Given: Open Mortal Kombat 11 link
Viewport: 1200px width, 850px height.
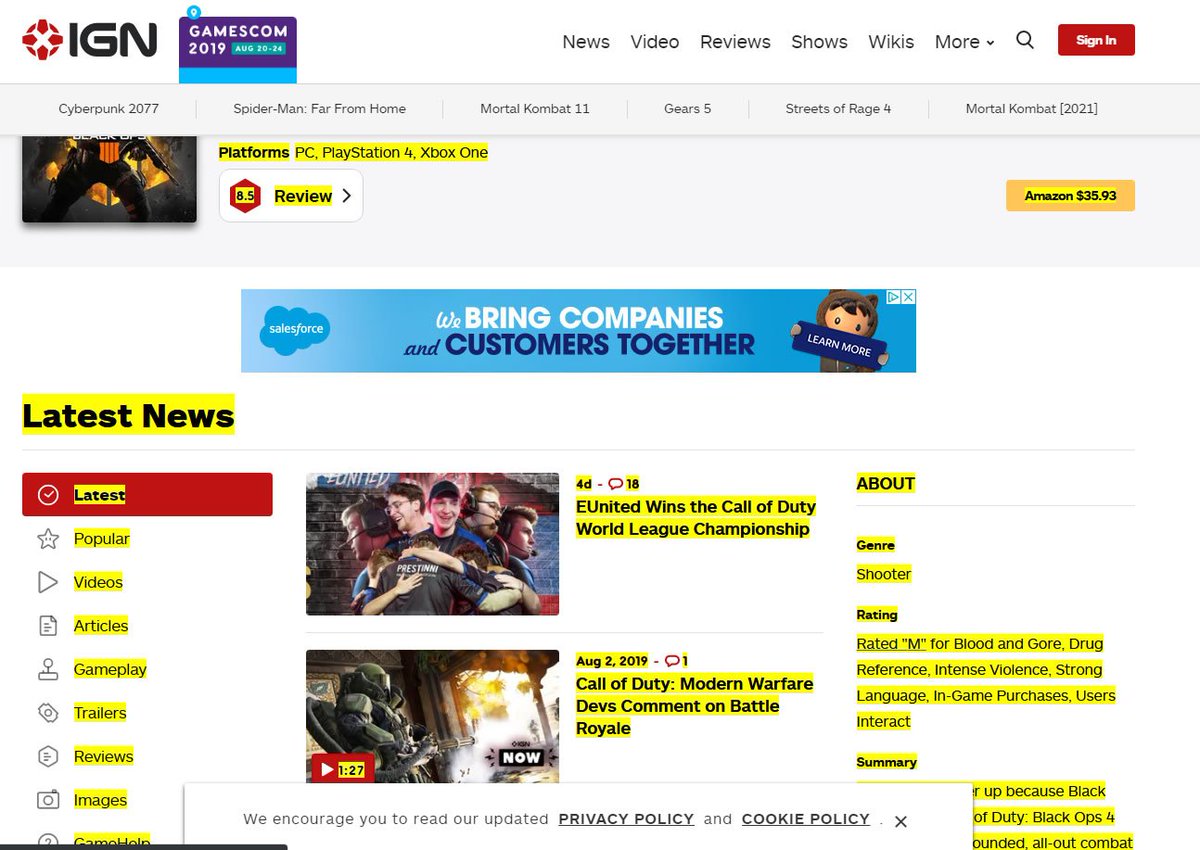Looking at the screenshot, I should pyautogui.click(x=535, y=108).
